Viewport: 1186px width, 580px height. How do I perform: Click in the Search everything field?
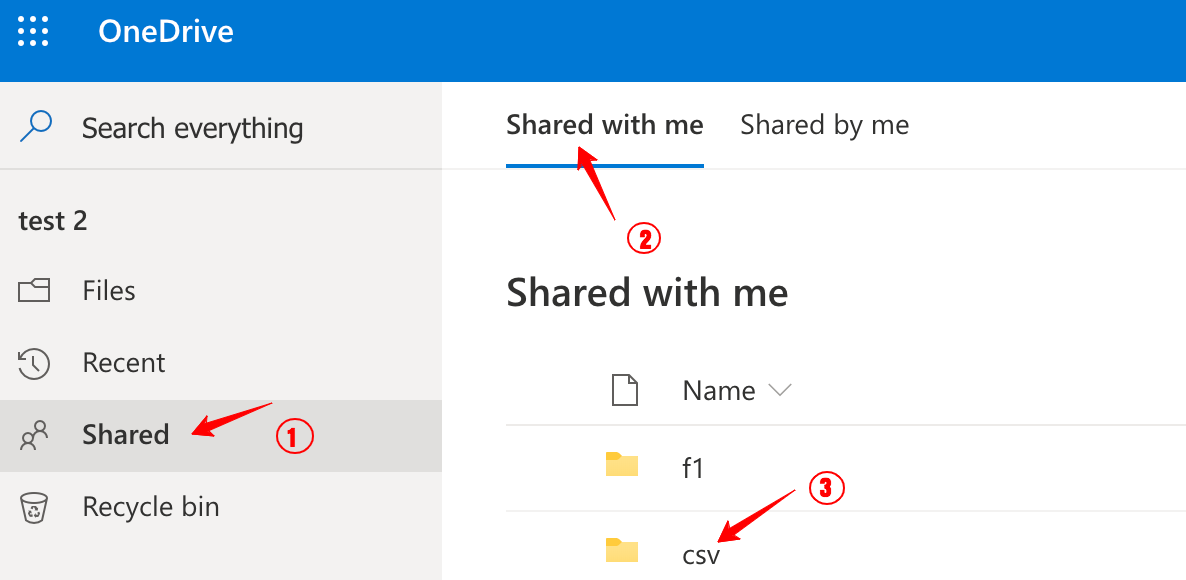coord(192,128)
